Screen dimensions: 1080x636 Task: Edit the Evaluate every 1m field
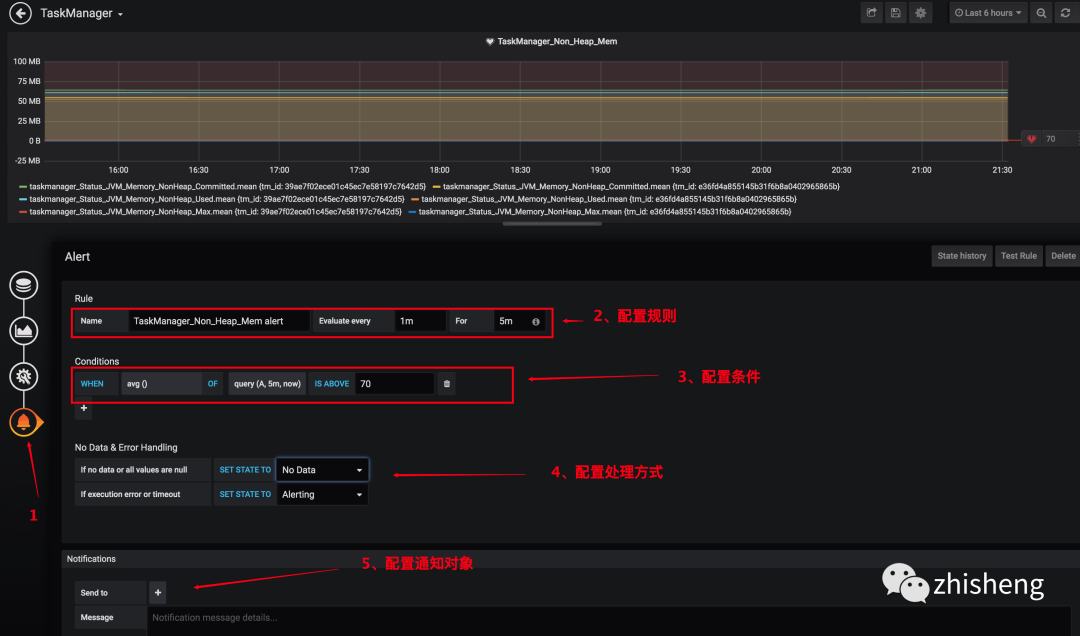419,321
